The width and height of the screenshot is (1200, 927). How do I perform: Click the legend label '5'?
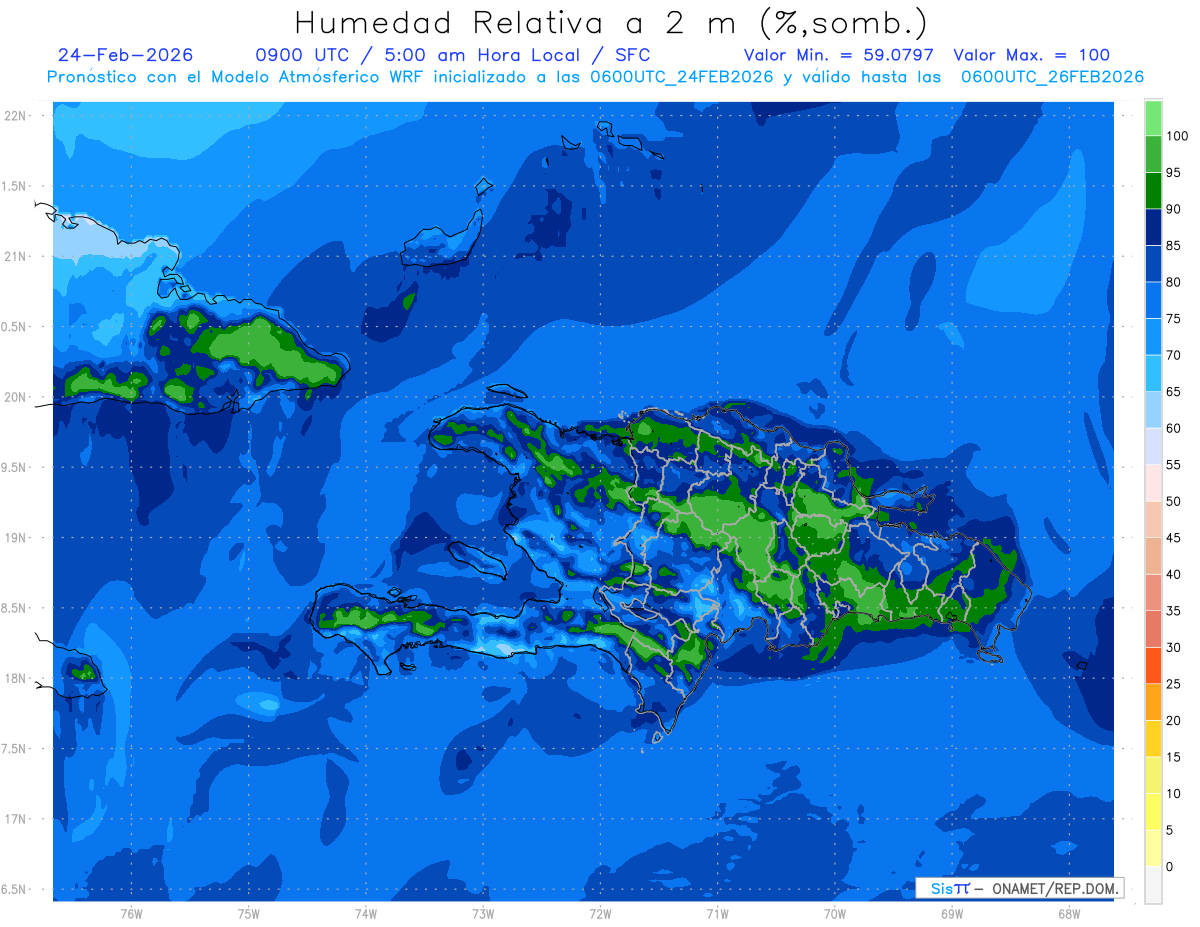[1169, 830]
